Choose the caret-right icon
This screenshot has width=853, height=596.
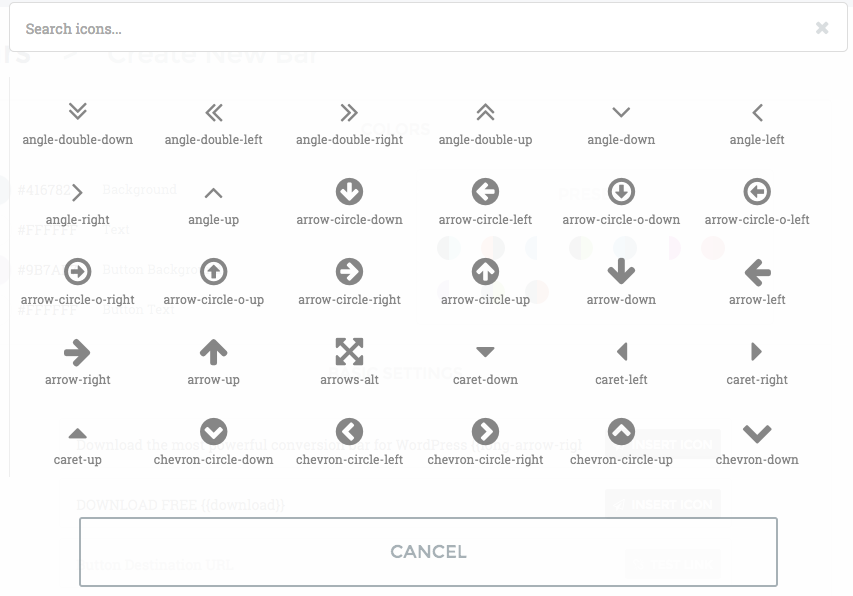[x=757, y=351]
